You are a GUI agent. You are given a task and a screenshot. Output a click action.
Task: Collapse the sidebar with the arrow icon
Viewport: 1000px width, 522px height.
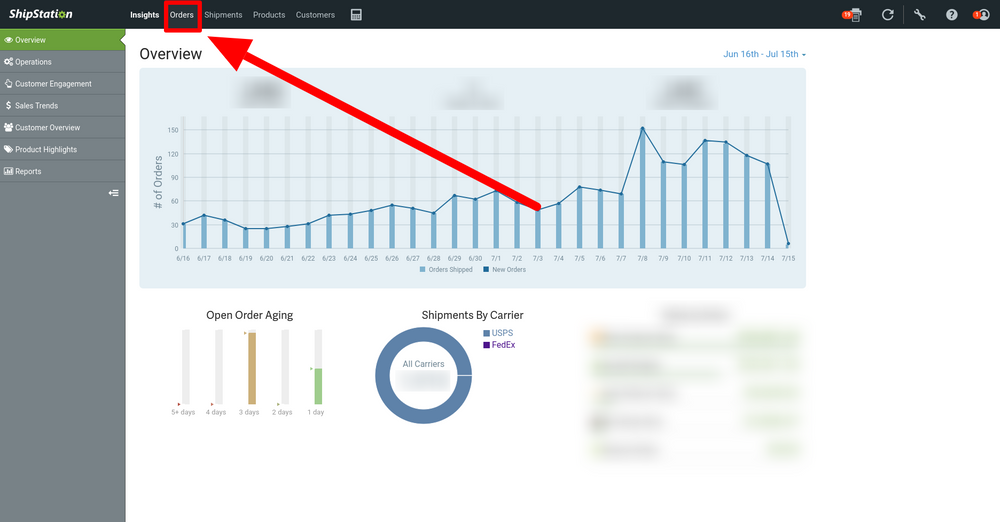click(114, 193)
